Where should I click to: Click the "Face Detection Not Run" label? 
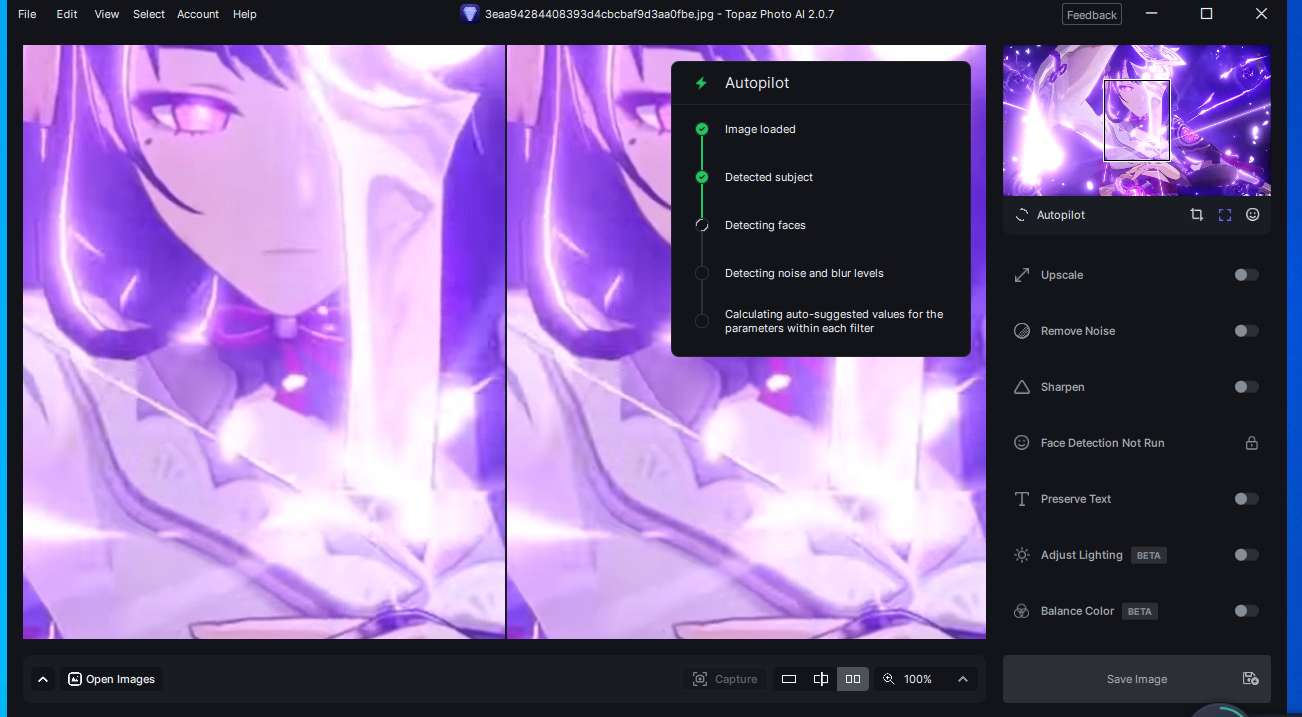[x=1103, y=443]
